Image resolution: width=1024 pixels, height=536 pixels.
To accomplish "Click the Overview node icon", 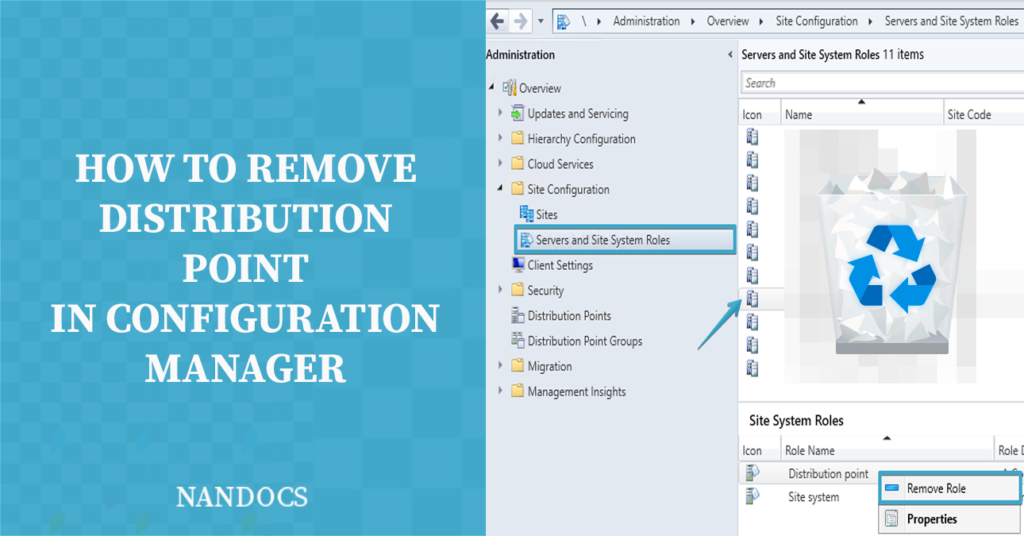I will tap(509, 87).
